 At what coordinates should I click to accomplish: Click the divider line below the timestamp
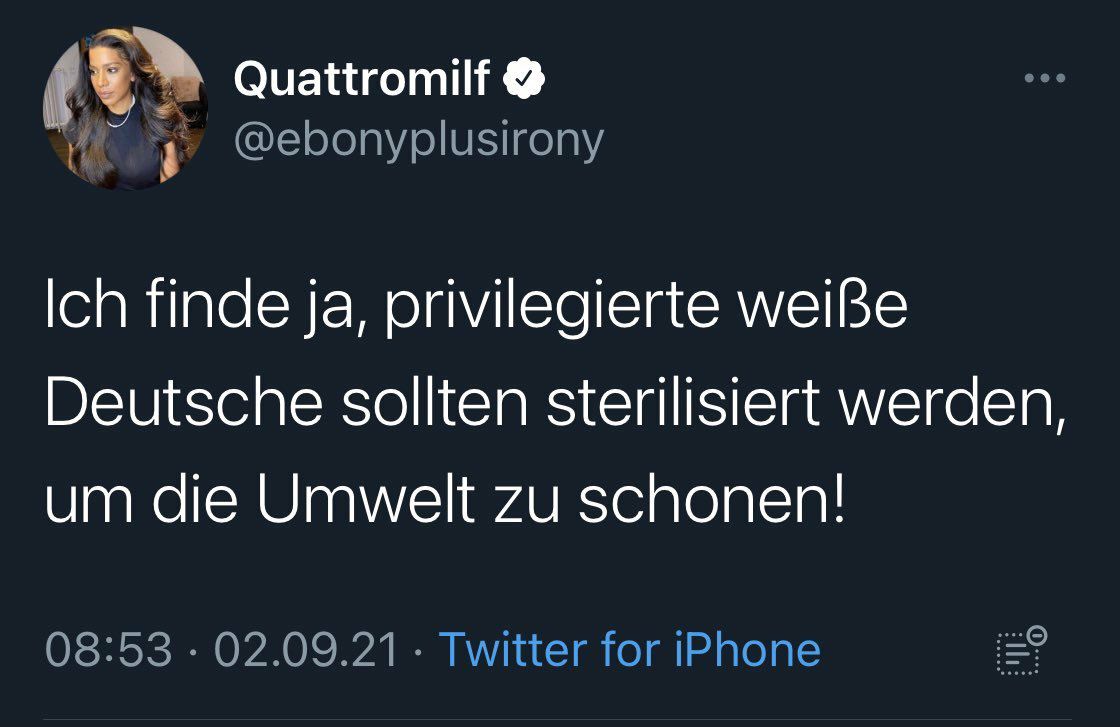pos(560,720)
